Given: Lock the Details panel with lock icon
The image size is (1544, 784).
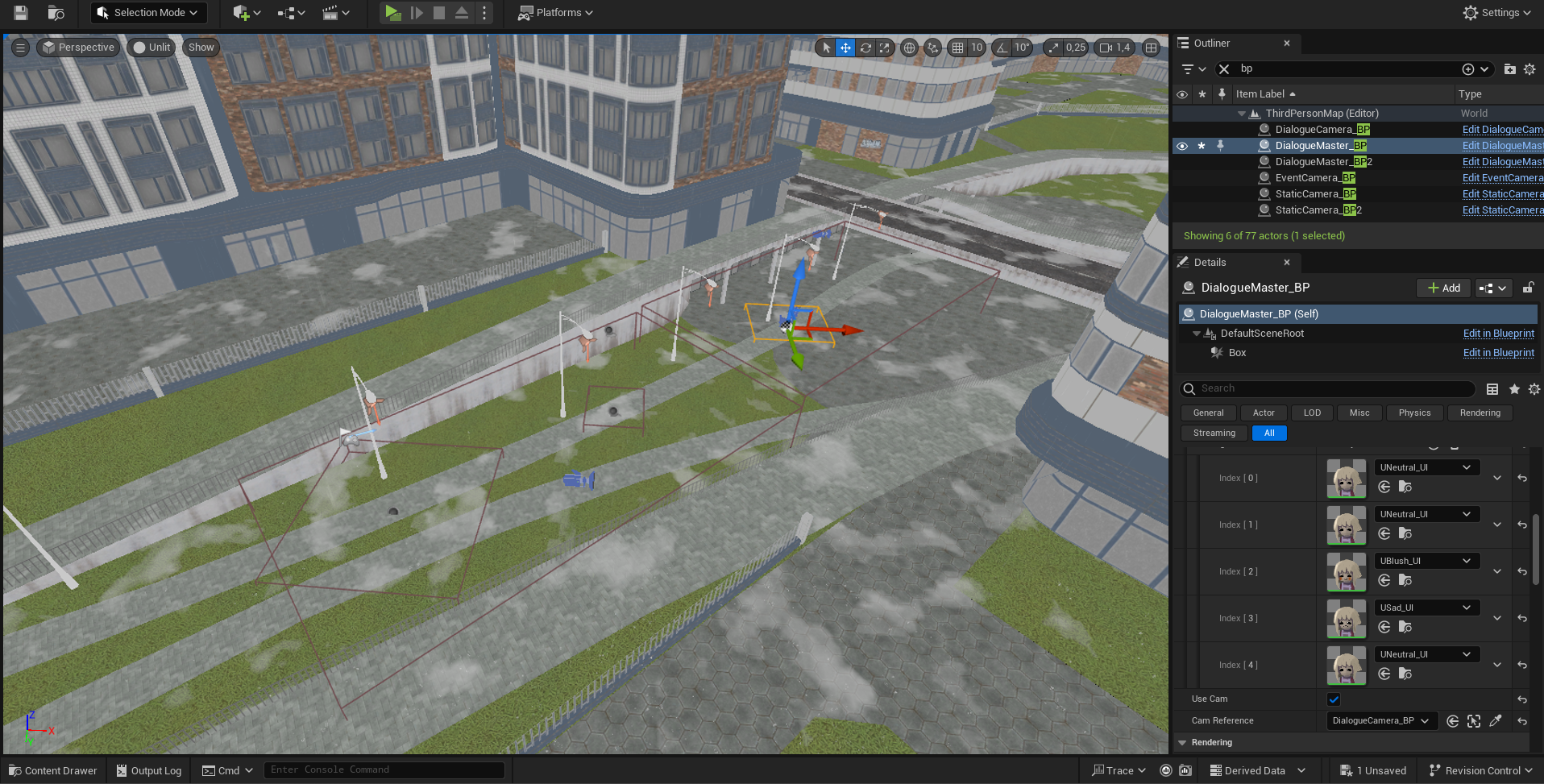Looking at the screenshot, I should [x=1528, y=288].
